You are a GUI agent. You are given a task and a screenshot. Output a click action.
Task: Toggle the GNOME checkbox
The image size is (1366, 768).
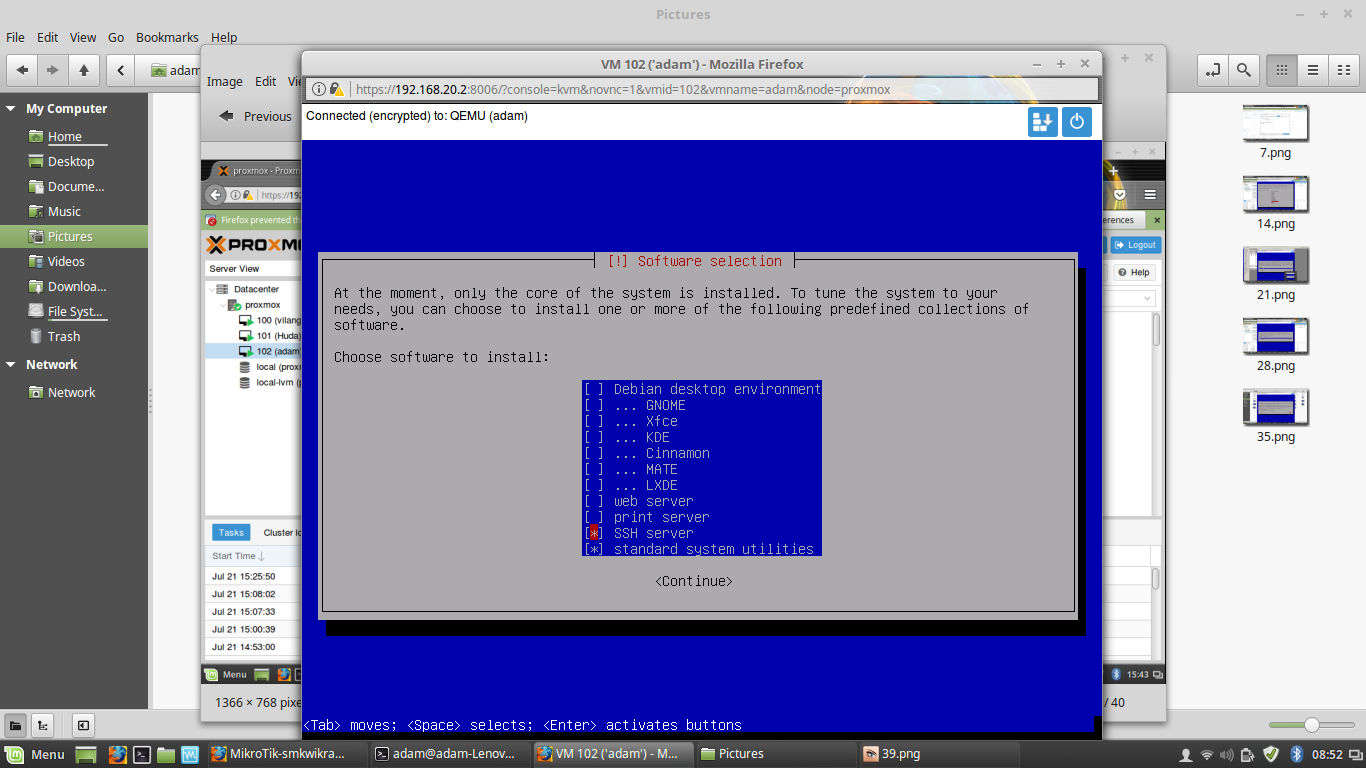pos(594,405)
